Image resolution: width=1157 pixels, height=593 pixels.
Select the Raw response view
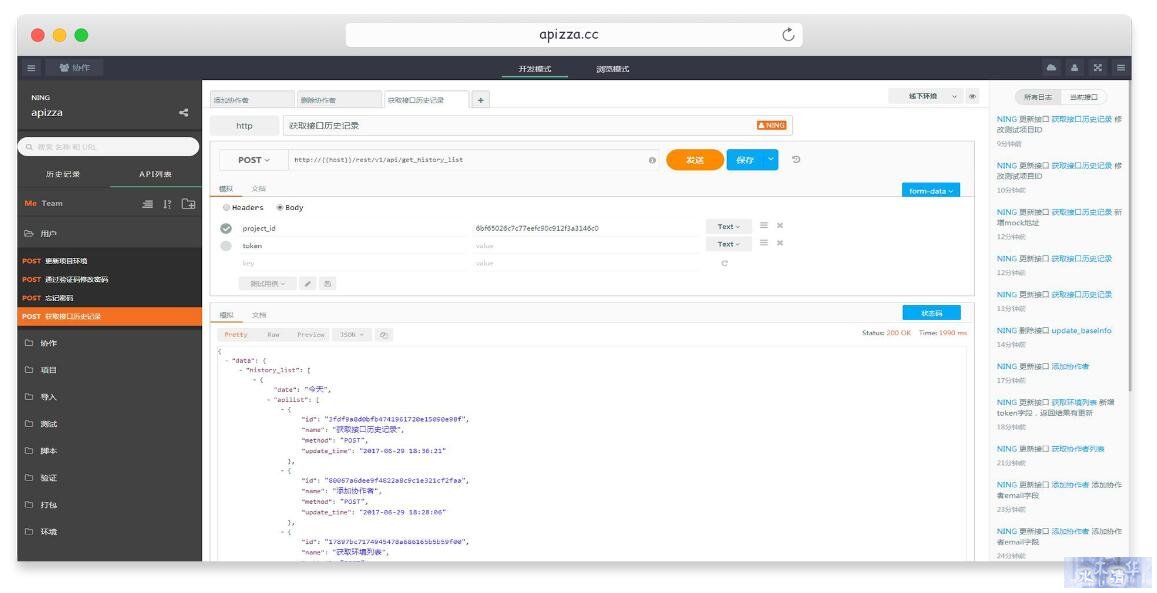tap(273, 335)
